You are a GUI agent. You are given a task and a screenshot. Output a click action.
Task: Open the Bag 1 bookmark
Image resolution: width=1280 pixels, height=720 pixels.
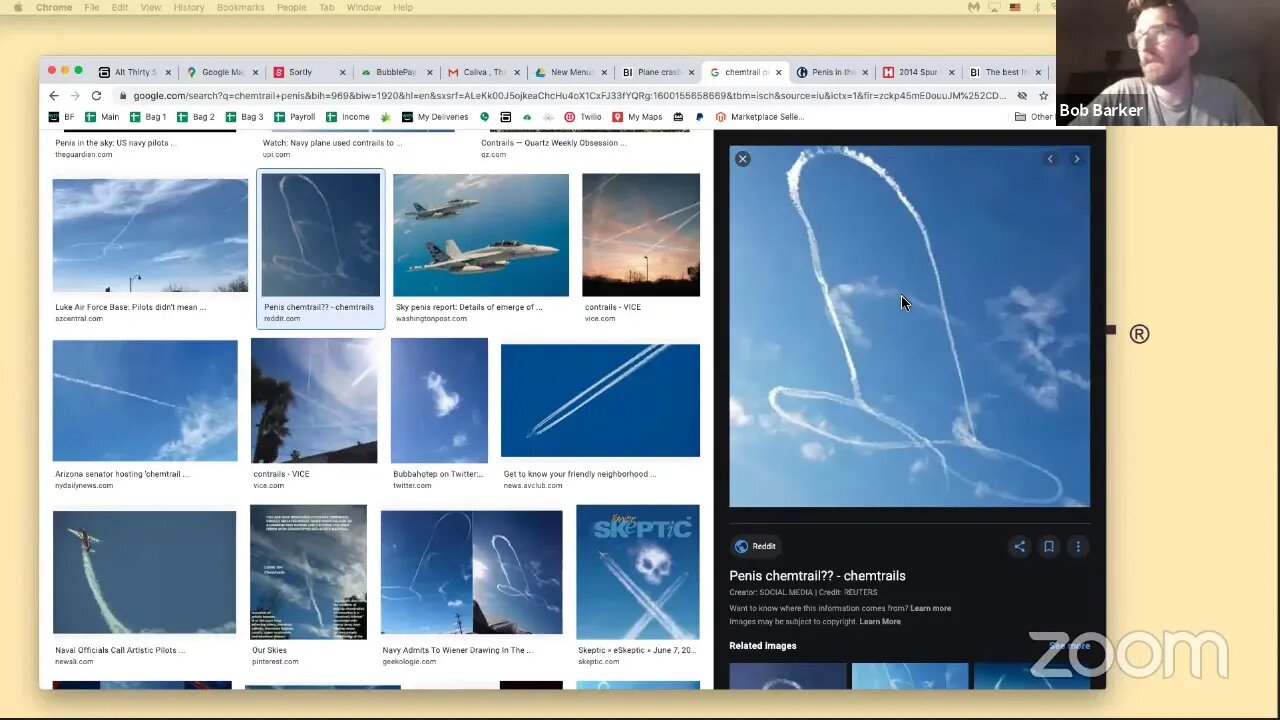148,117
